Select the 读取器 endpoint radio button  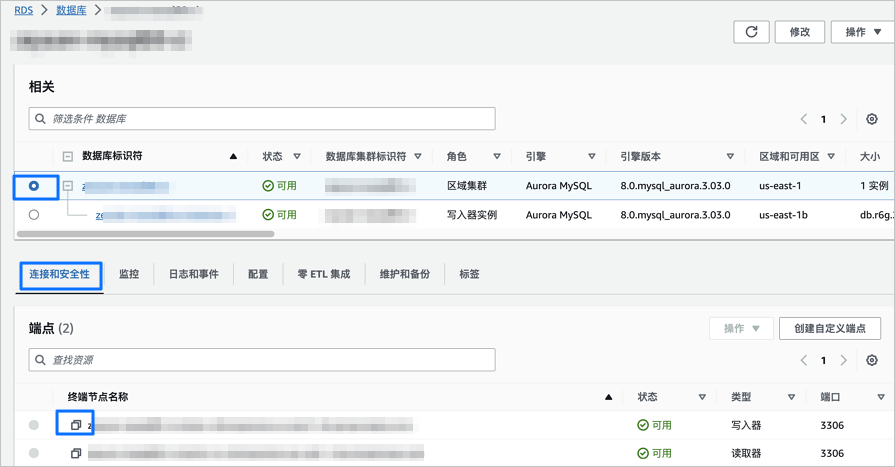[34, 453]
